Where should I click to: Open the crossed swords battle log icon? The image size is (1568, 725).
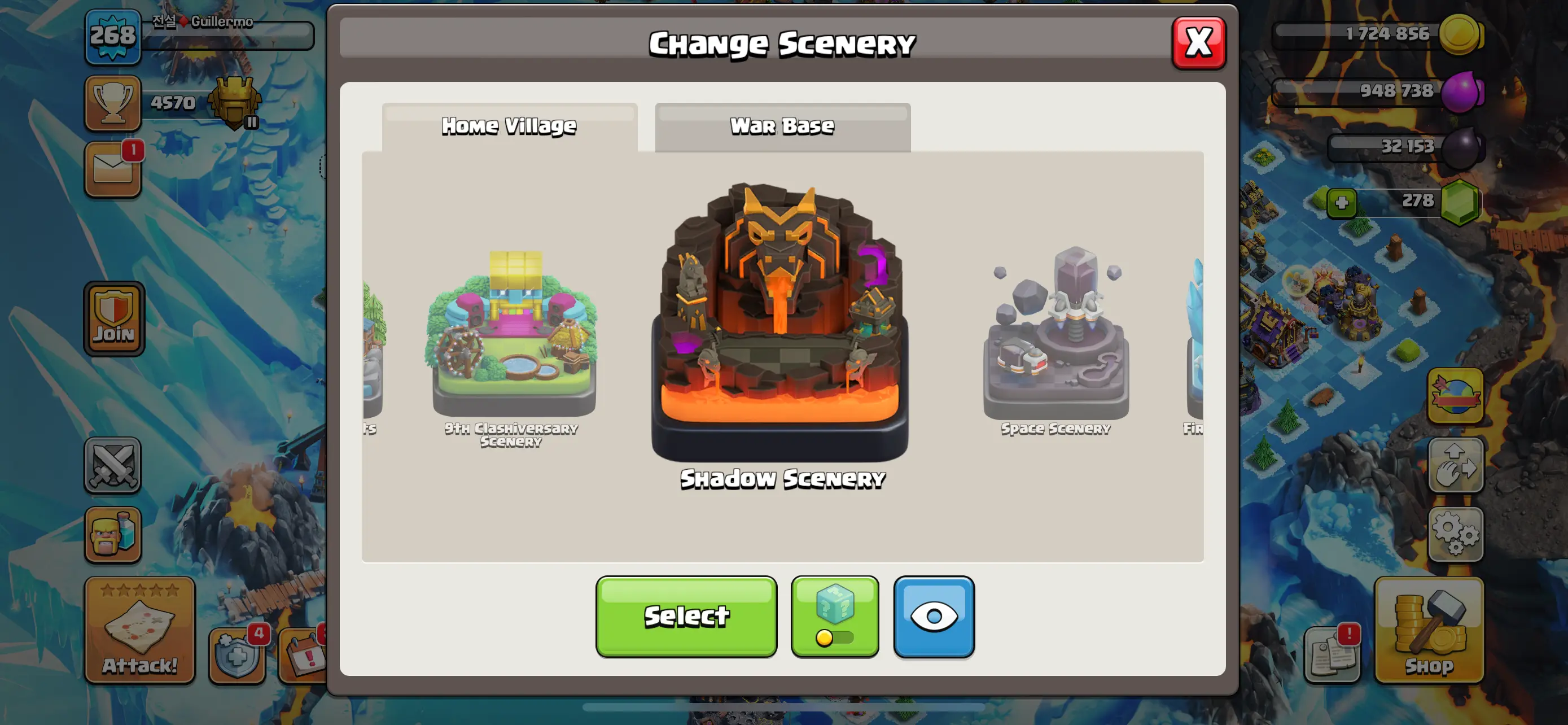point(113,466)
